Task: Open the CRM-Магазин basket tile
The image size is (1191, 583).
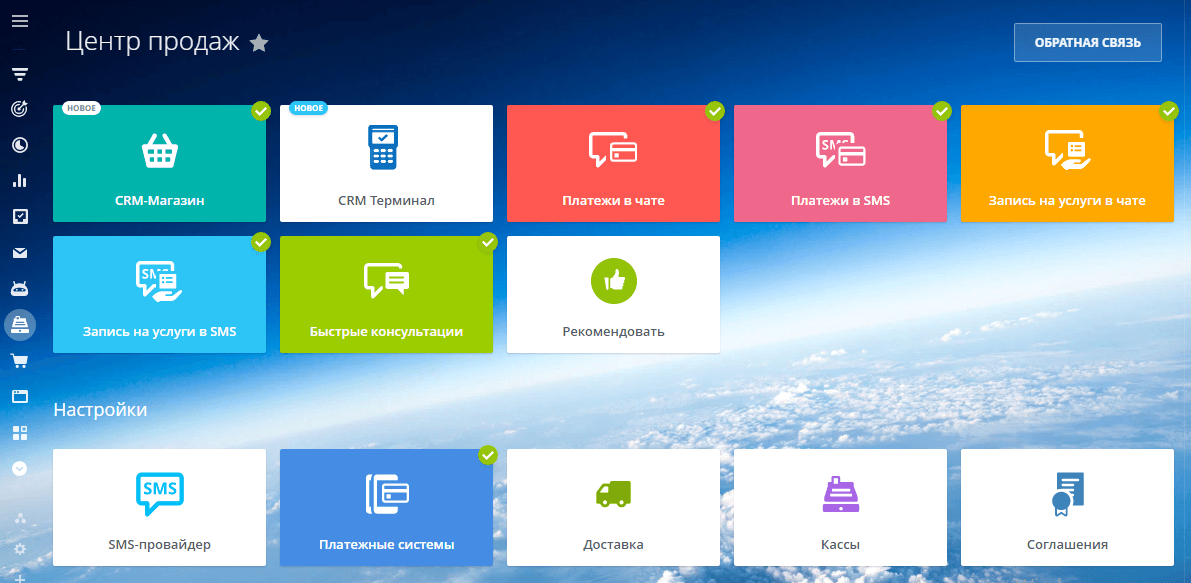Action: click(x=160, y=163)
